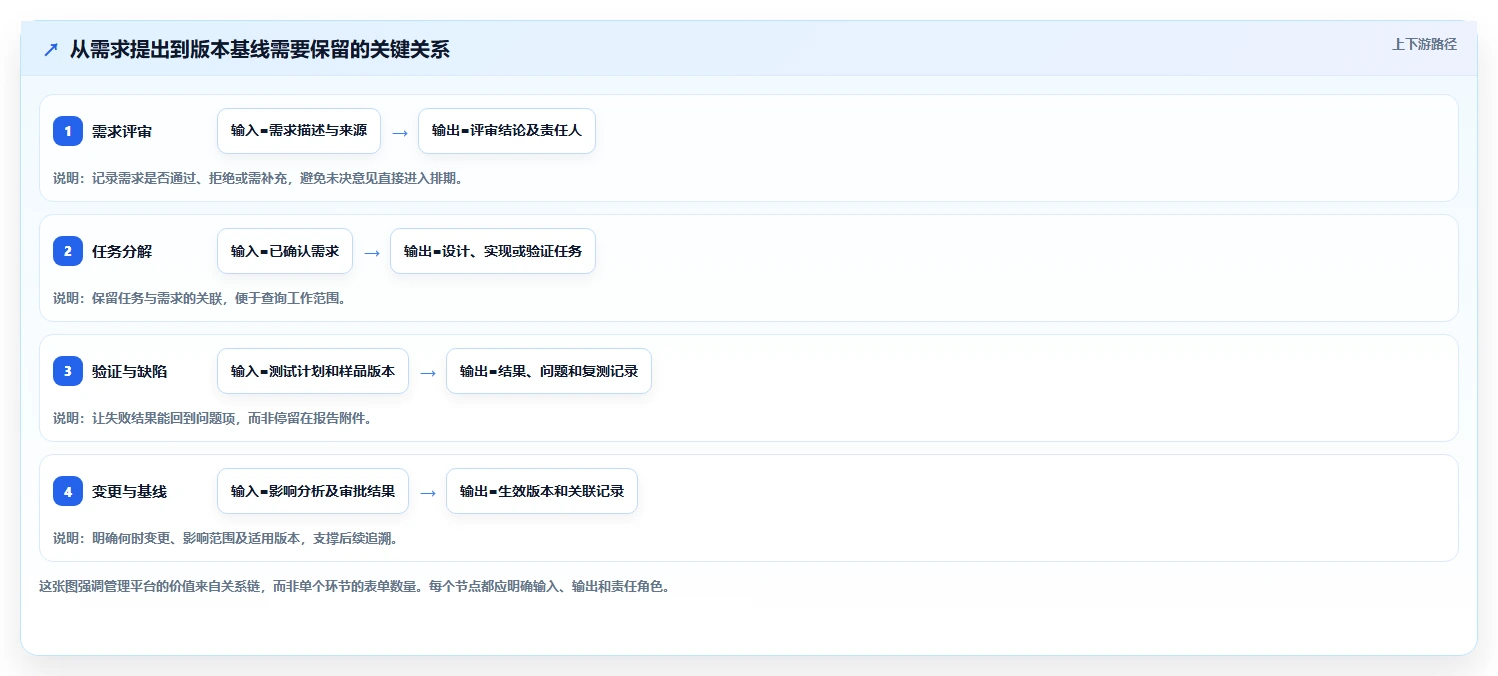Click the step 4 number badge
Viewport: 1498px width, 676px height.
[68, 491]
